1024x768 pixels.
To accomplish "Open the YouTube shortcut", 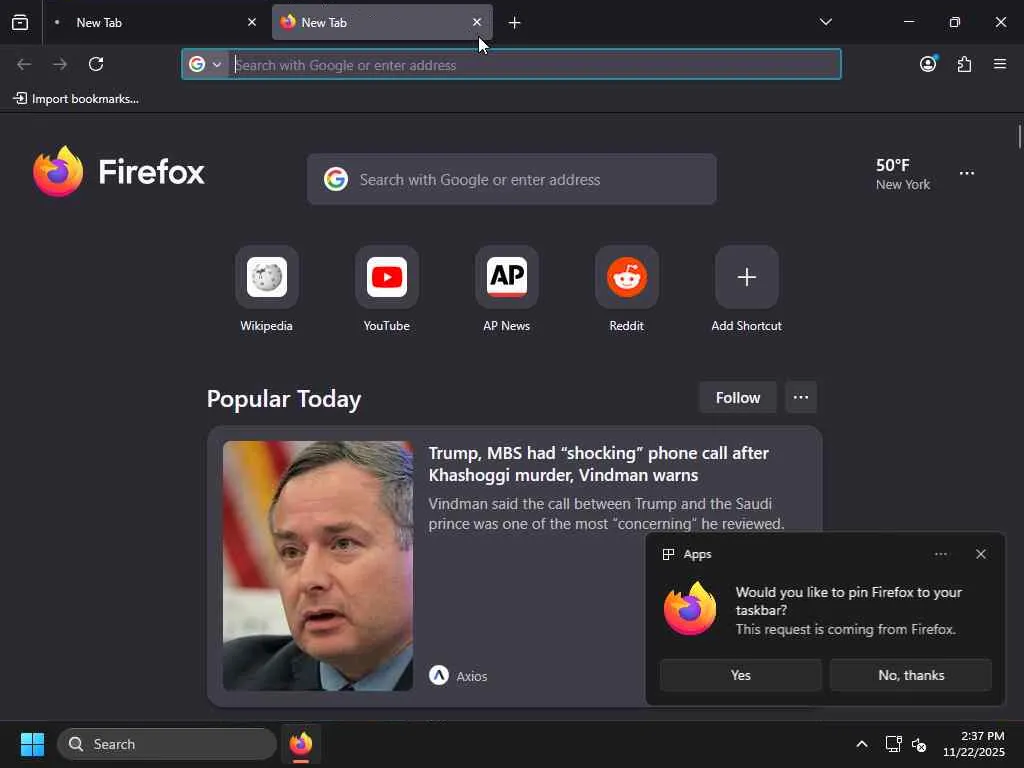I will (387, 289).
